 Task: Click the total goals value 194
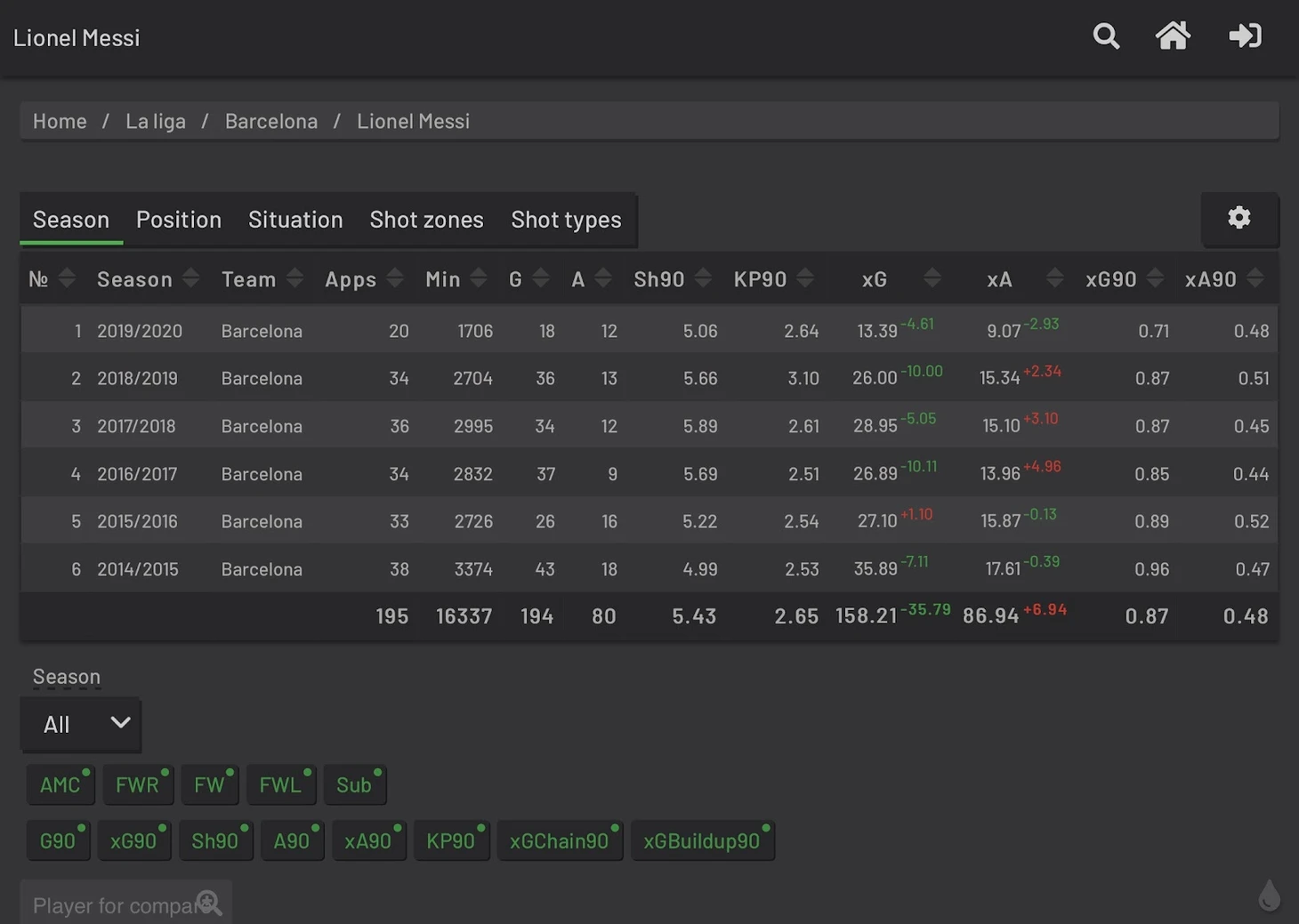537,616
